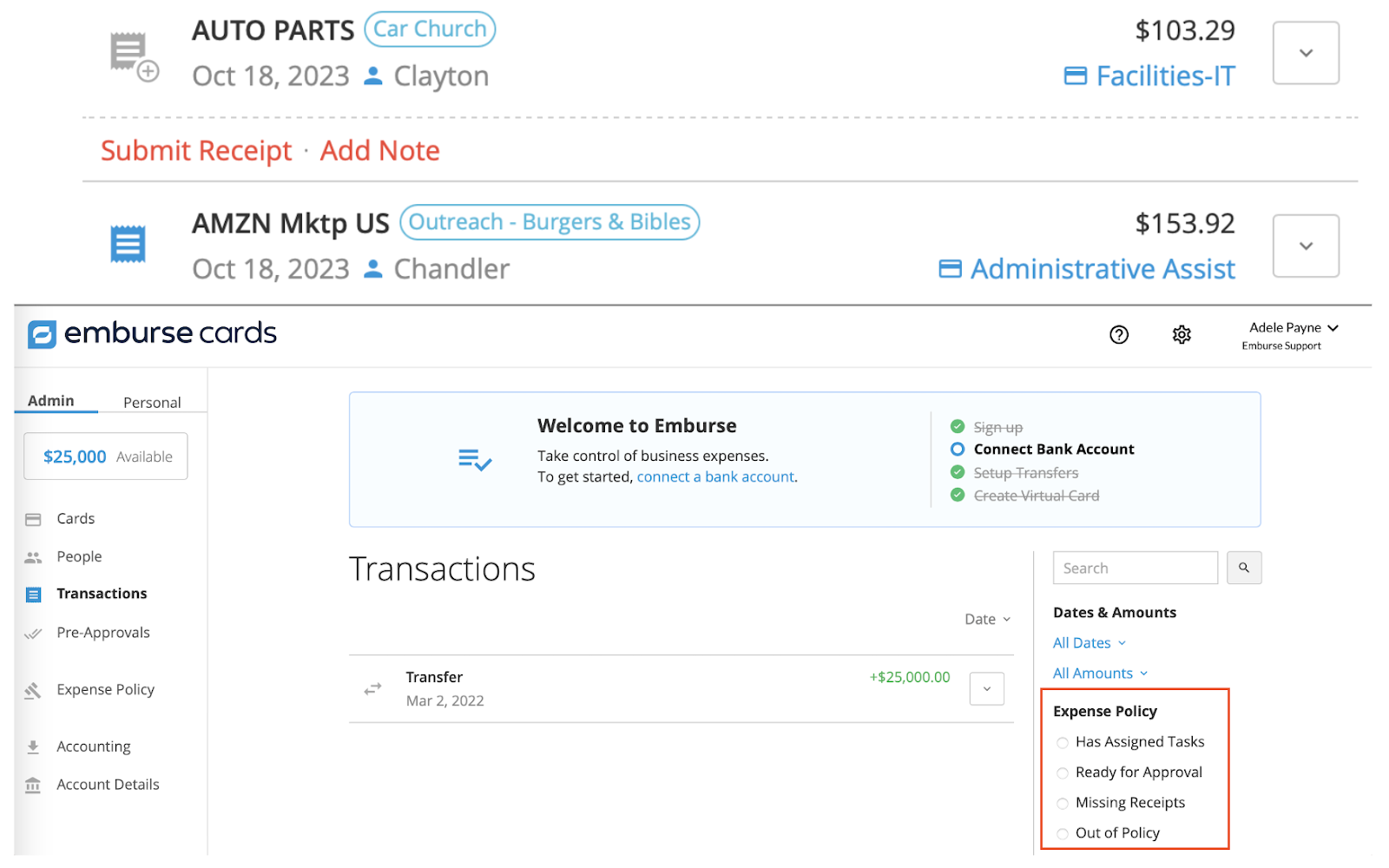Click the Sign up green checkmark

958,426
